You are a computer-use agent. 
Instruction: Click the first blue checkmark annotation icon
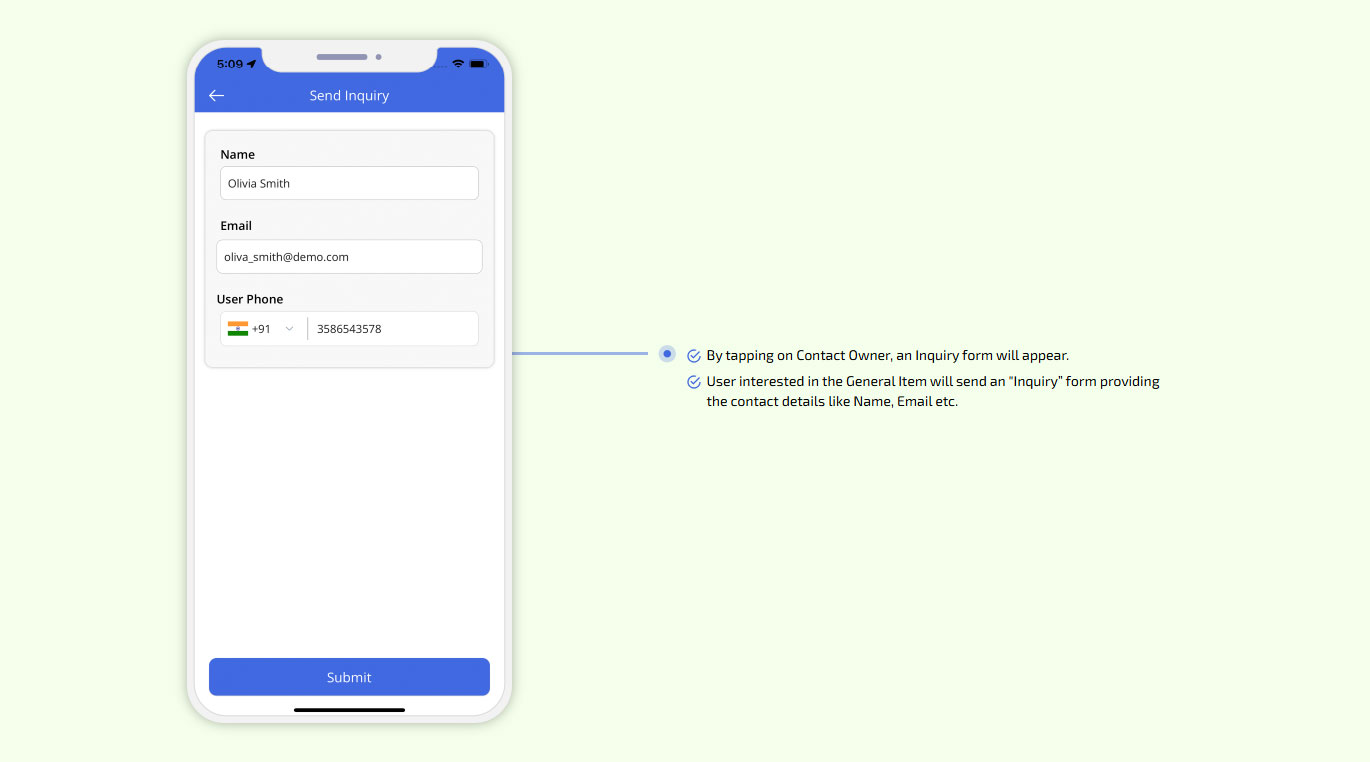pos(693,355)
